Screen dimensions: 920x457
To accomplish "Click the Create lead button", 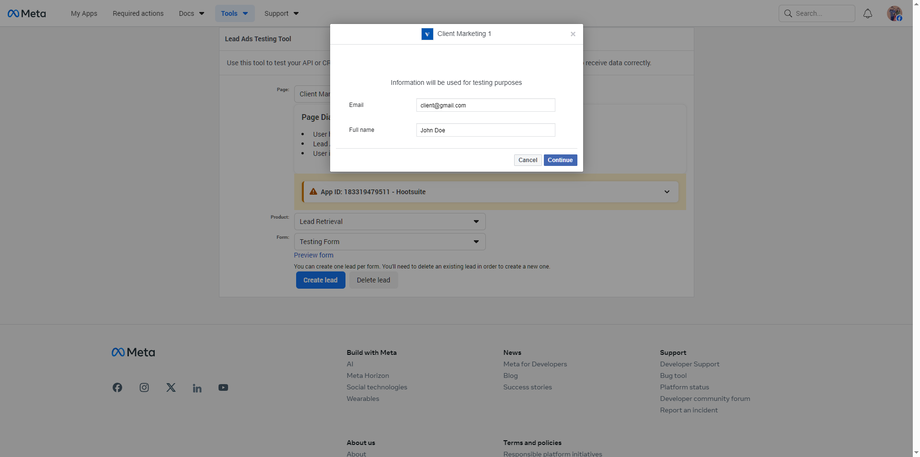I will pos(320,280).
